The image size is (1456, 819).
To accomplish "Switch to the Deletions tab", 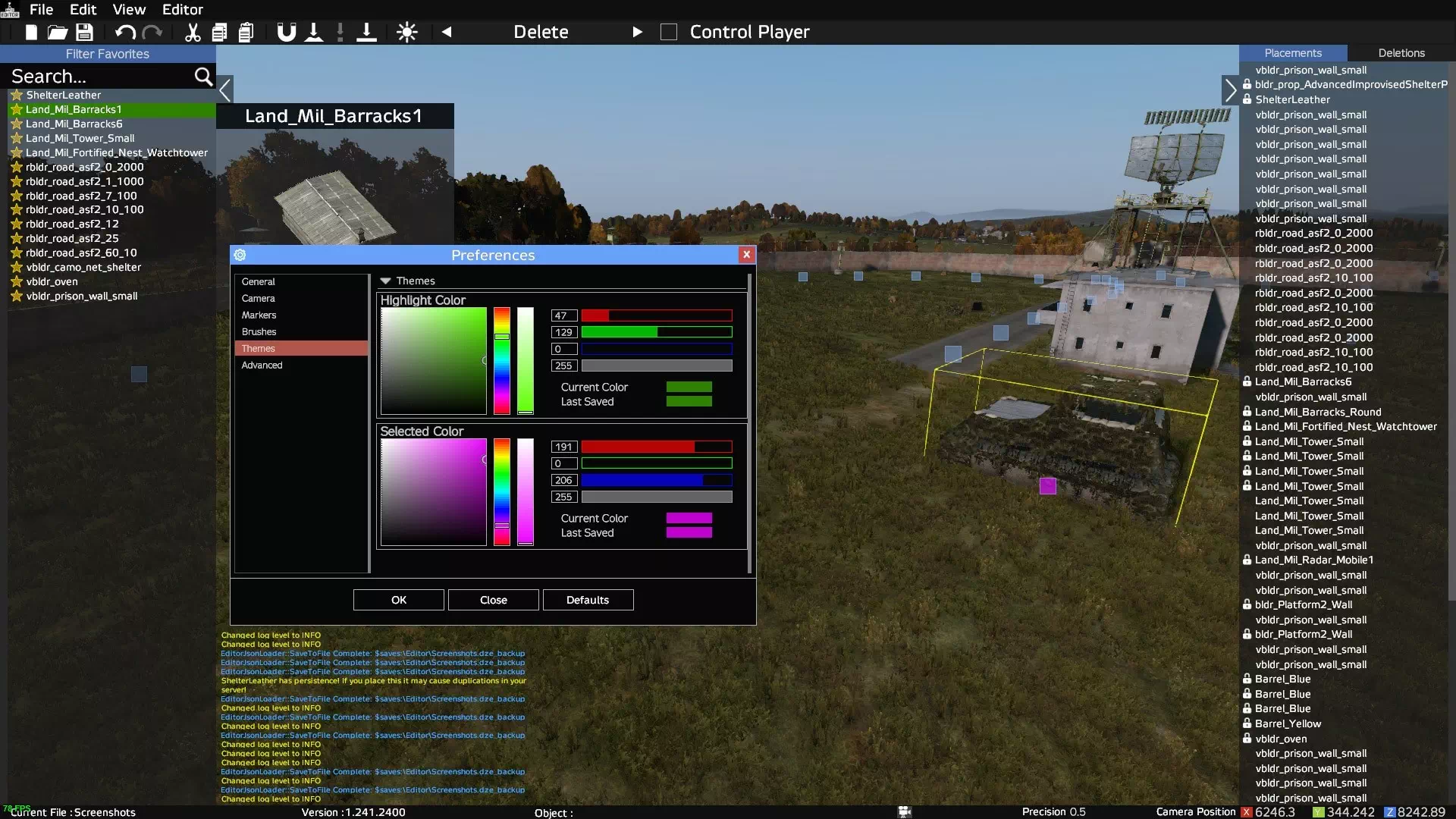I will (1401, 53).
